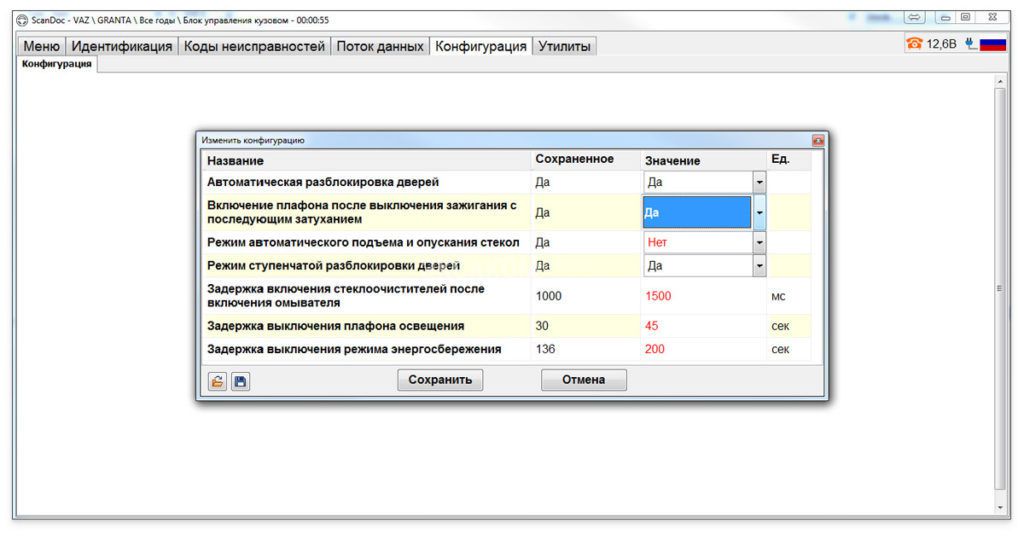The height and width of the screenshot is (540, 1024).
Task: Switch to the Поток данных tab
Action: point(380,46)
